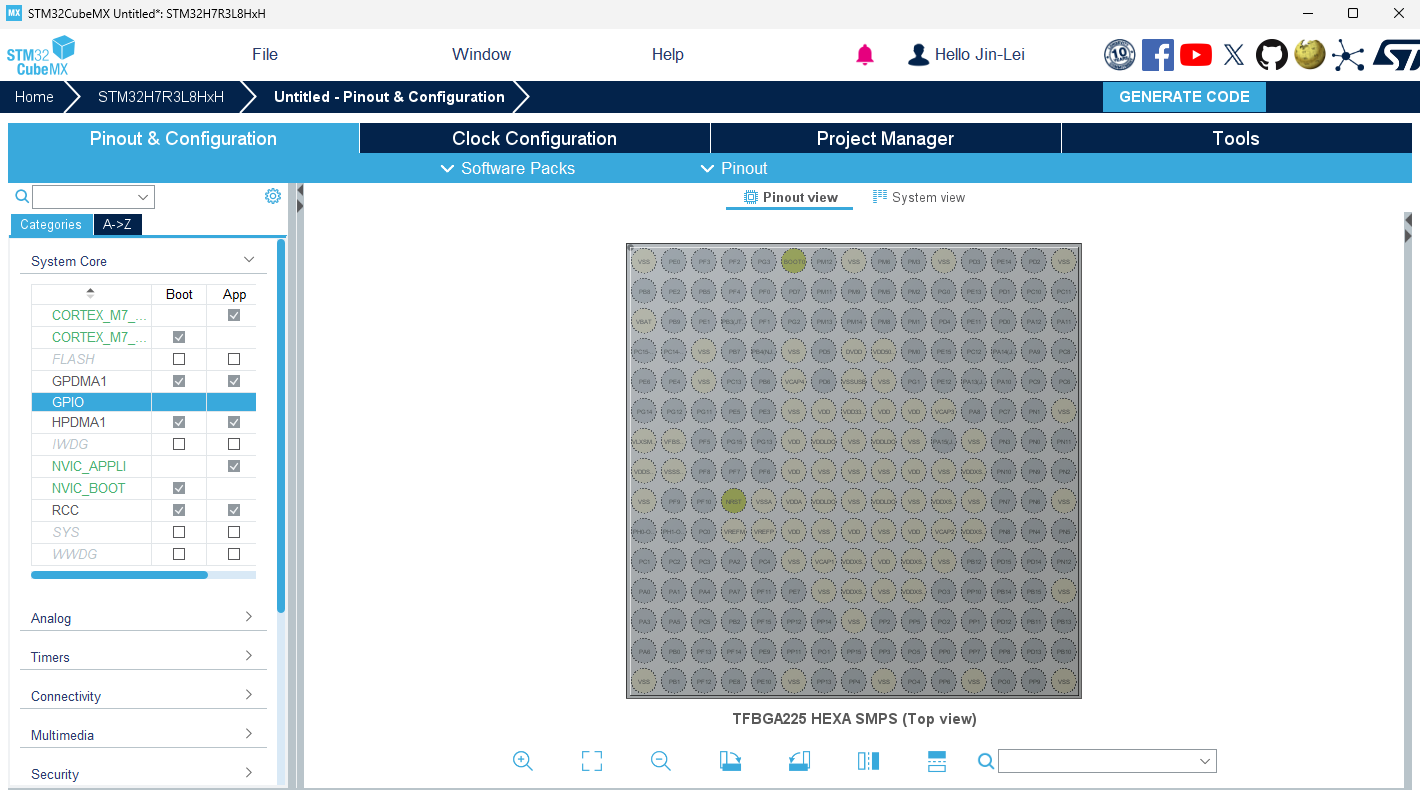Toggle the FLASH App checkbox
This screenshot has width=1420, height=798.
click(234, 359)
